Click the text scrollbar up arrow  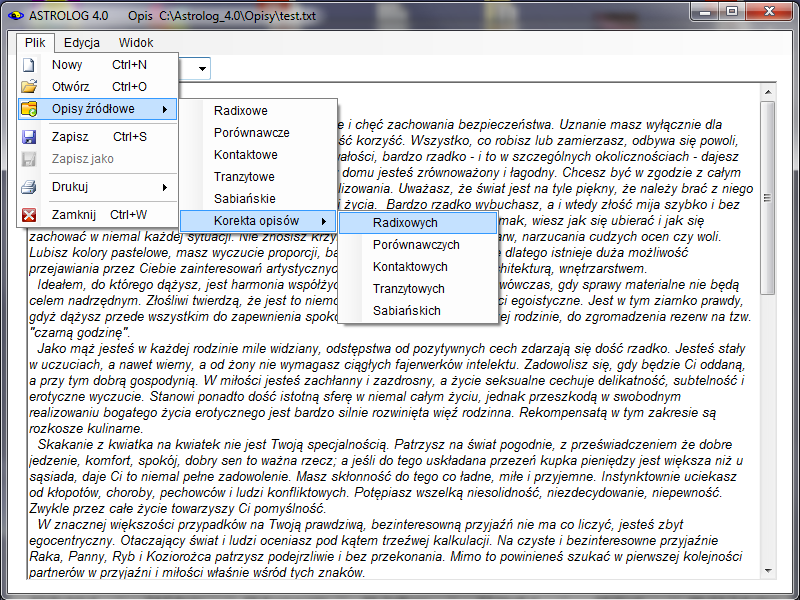pos(768,92)
